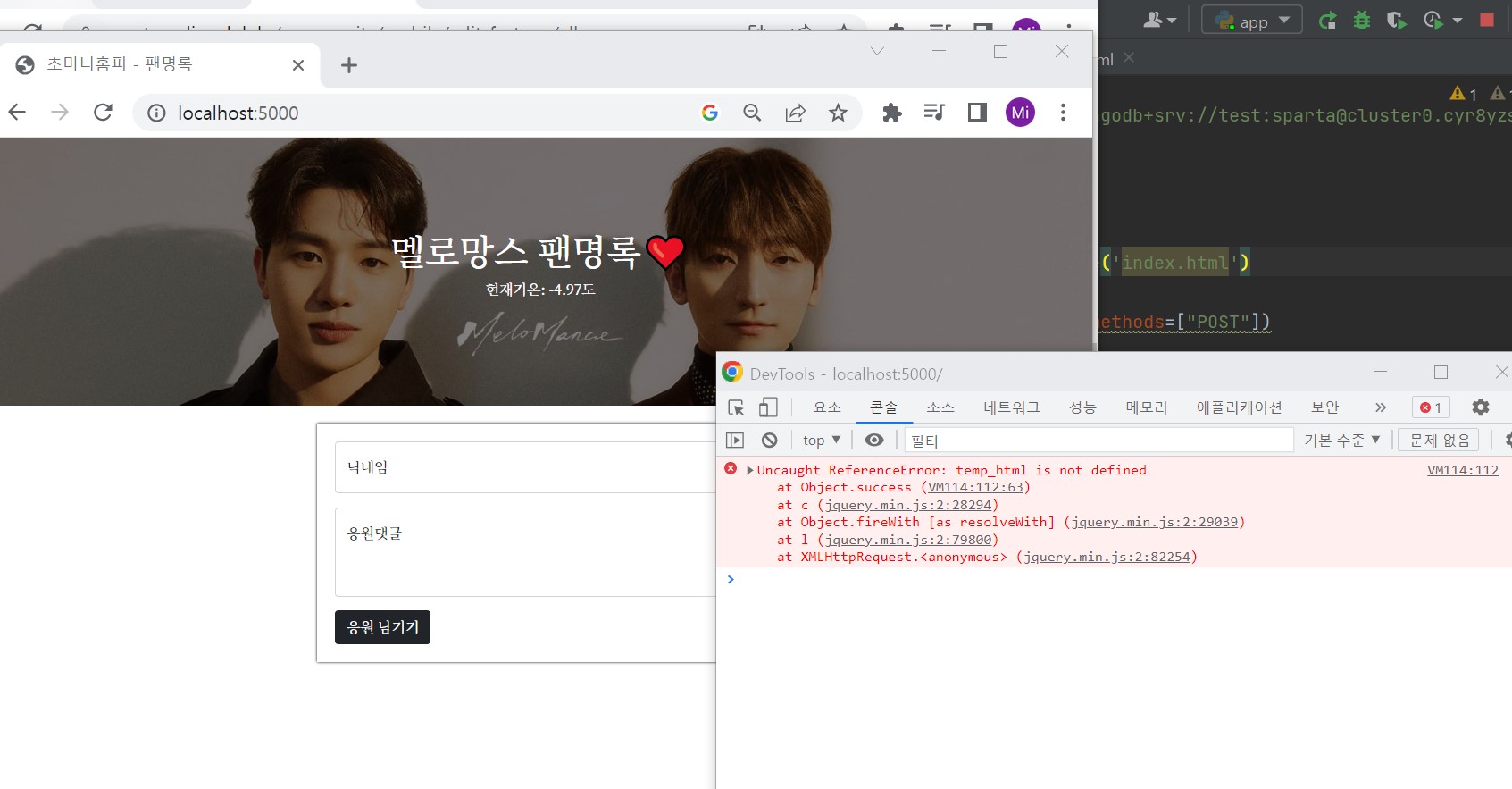Expand the Uncaught ReferenceError stack trace

pos(750,470)
